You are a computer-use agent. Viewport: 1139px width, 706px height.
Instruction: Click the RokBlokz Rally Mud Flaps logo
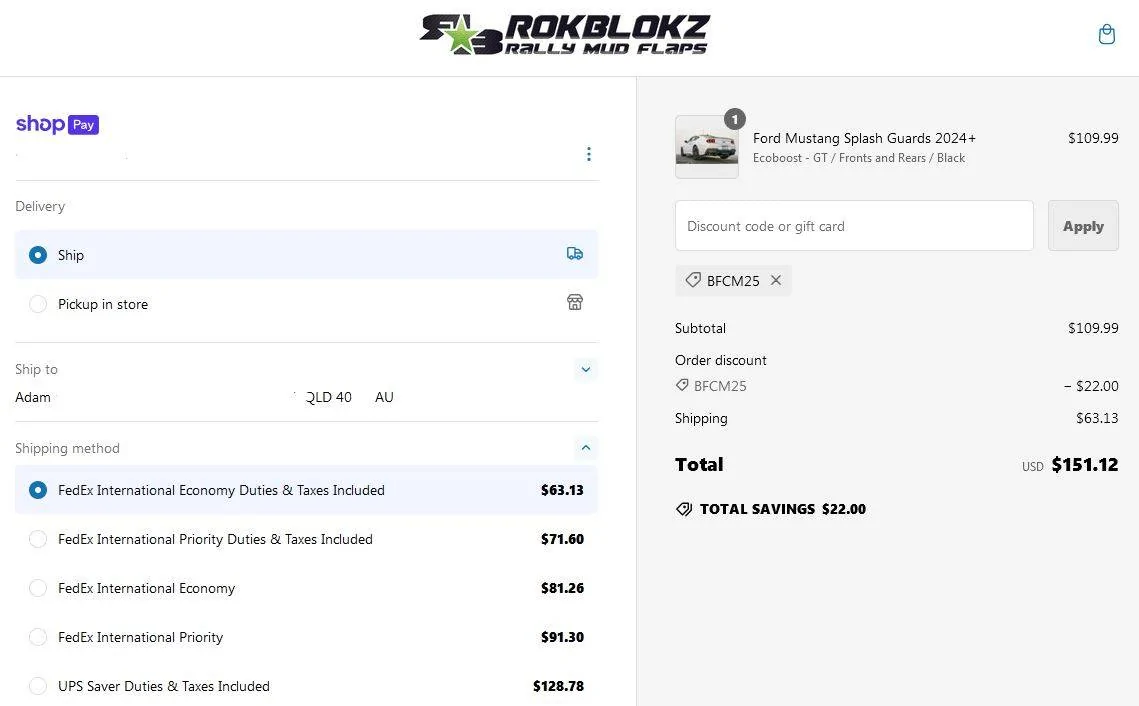click(564, 35)
